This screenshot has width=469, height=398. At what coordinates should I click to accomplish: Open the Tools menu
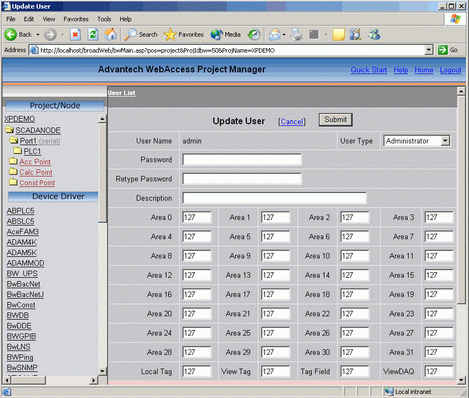(104, 19)
